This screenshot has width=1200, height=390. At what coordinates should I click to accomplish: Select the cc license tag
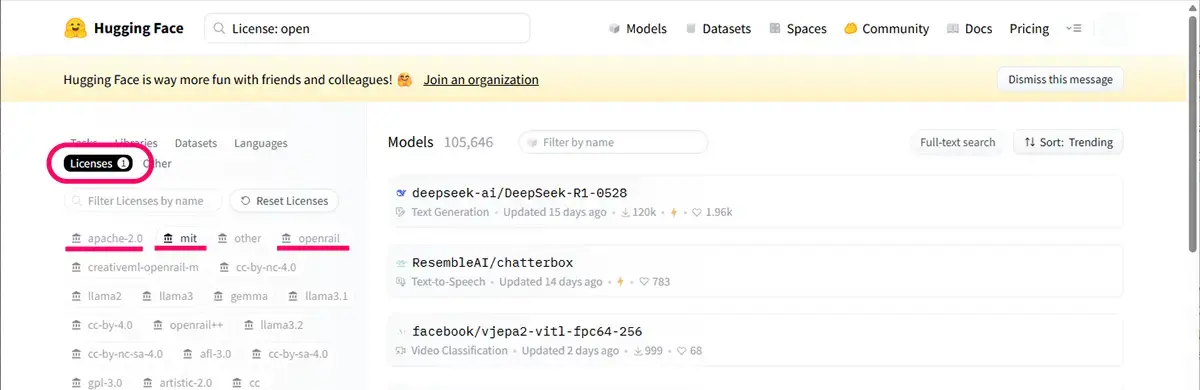[247, 383]
